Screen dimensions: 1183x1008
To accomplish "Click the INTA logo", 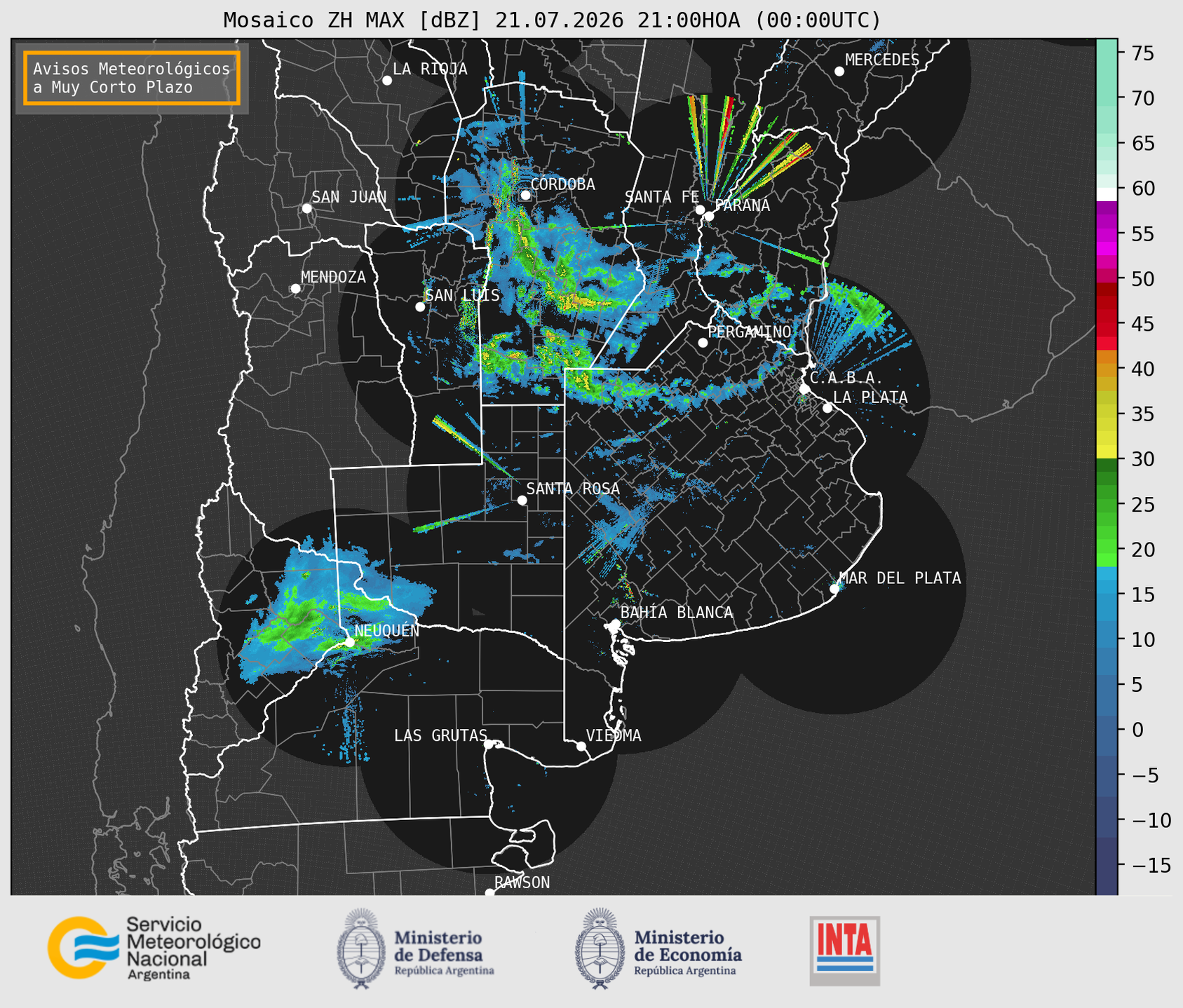I will pos(845,951).
